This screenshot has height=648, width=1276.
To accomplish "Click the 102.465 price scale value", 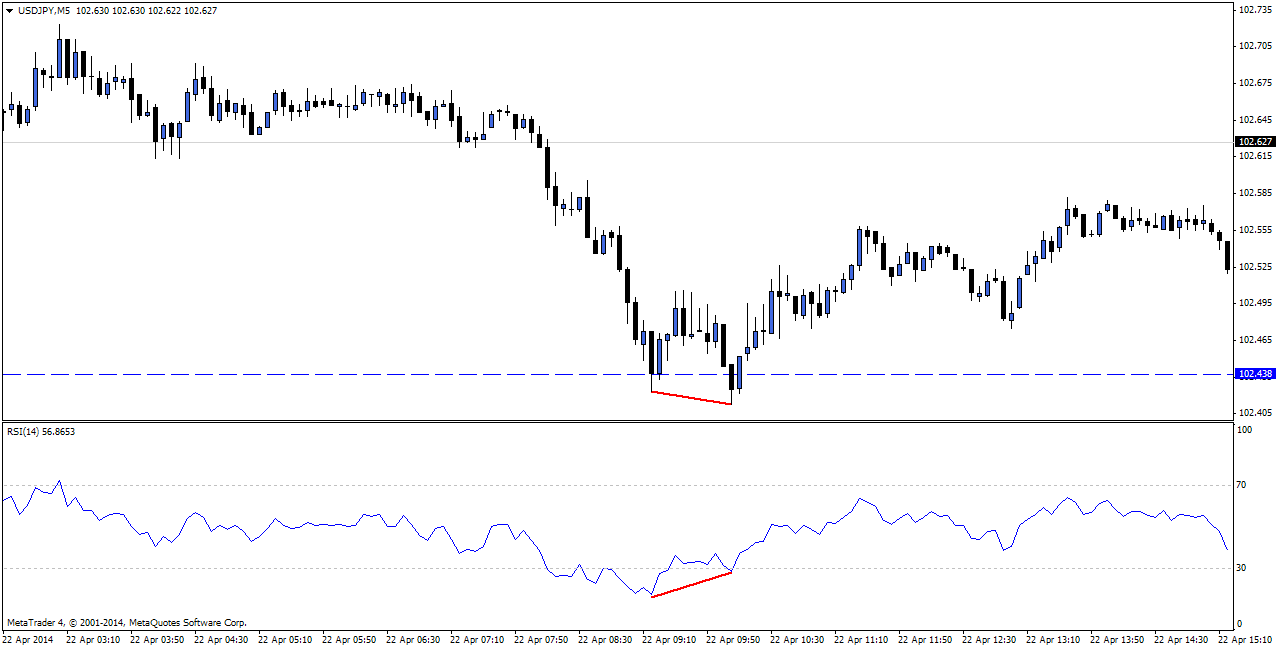I will 1254,340.
